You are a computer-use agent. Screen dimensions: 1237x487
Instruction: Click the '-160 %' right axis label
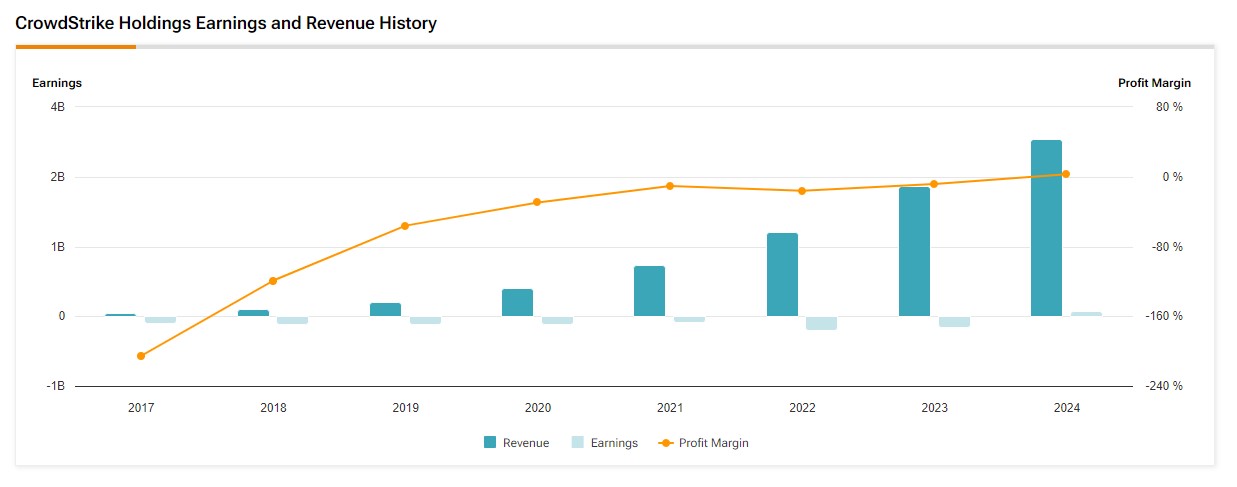(x=1164, y=316)
